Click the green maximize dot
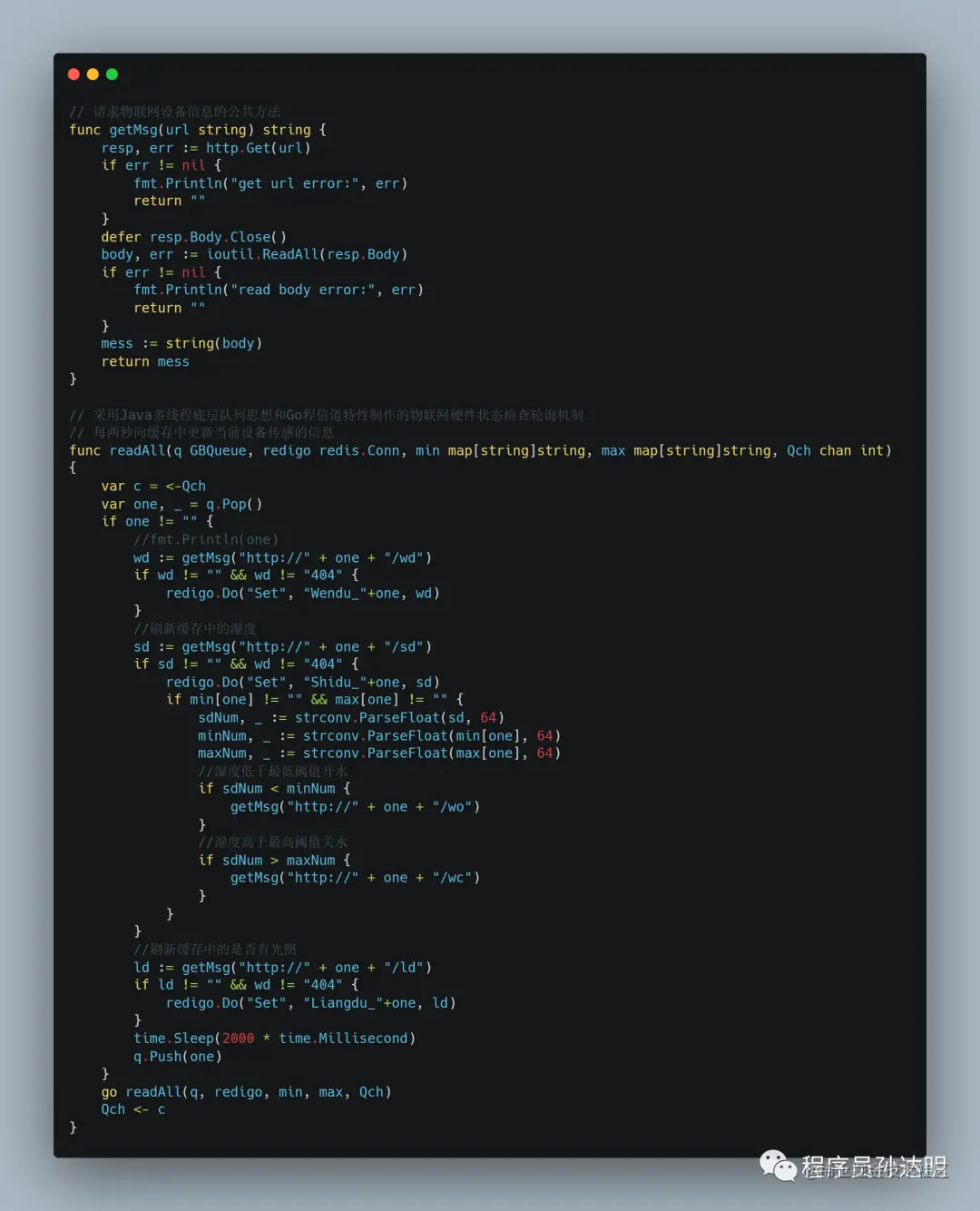The width and height of the screenshot is (980, 1211). (x=112, y=74)
